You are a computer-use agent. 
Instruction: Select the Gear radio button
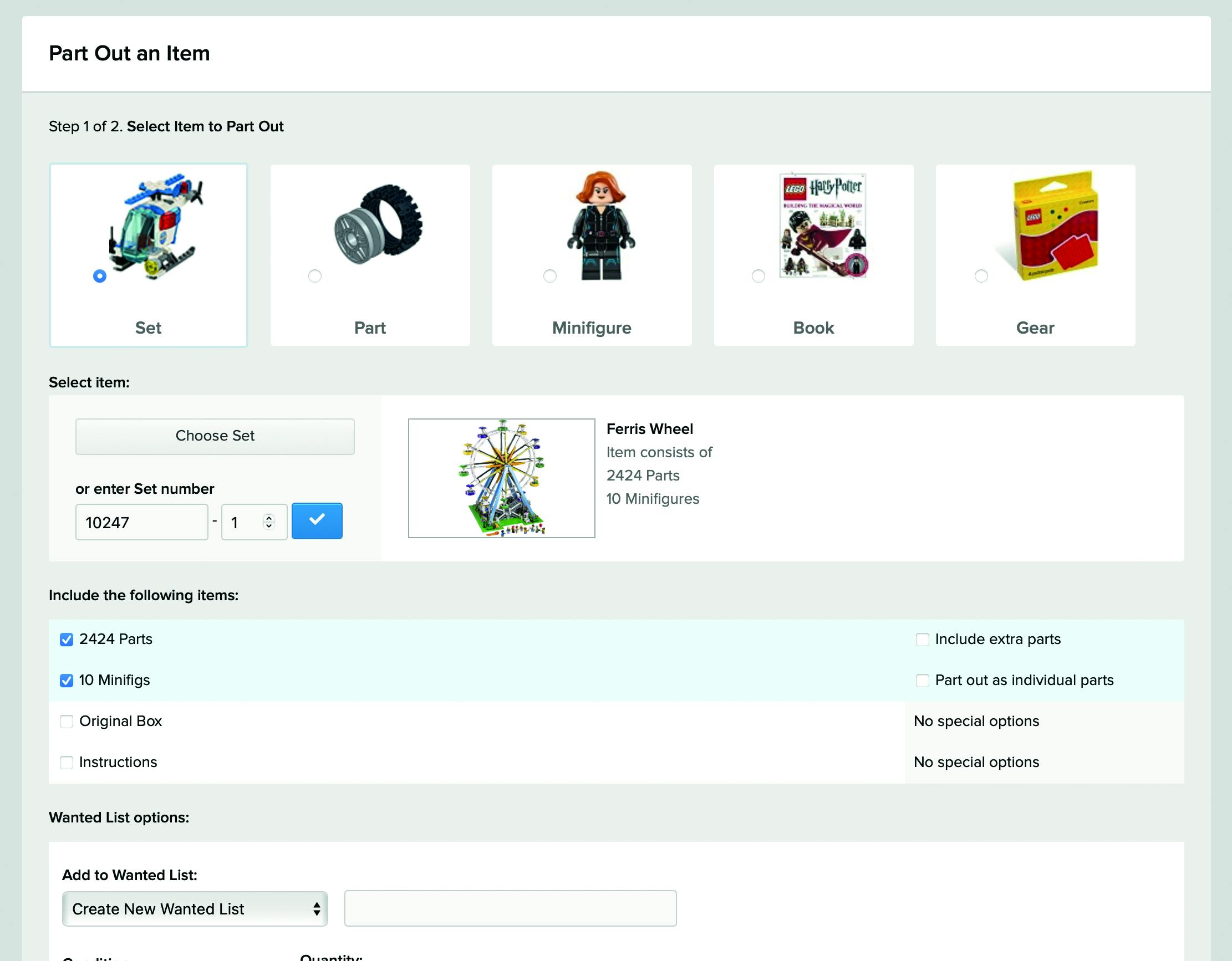pos(981,277)
